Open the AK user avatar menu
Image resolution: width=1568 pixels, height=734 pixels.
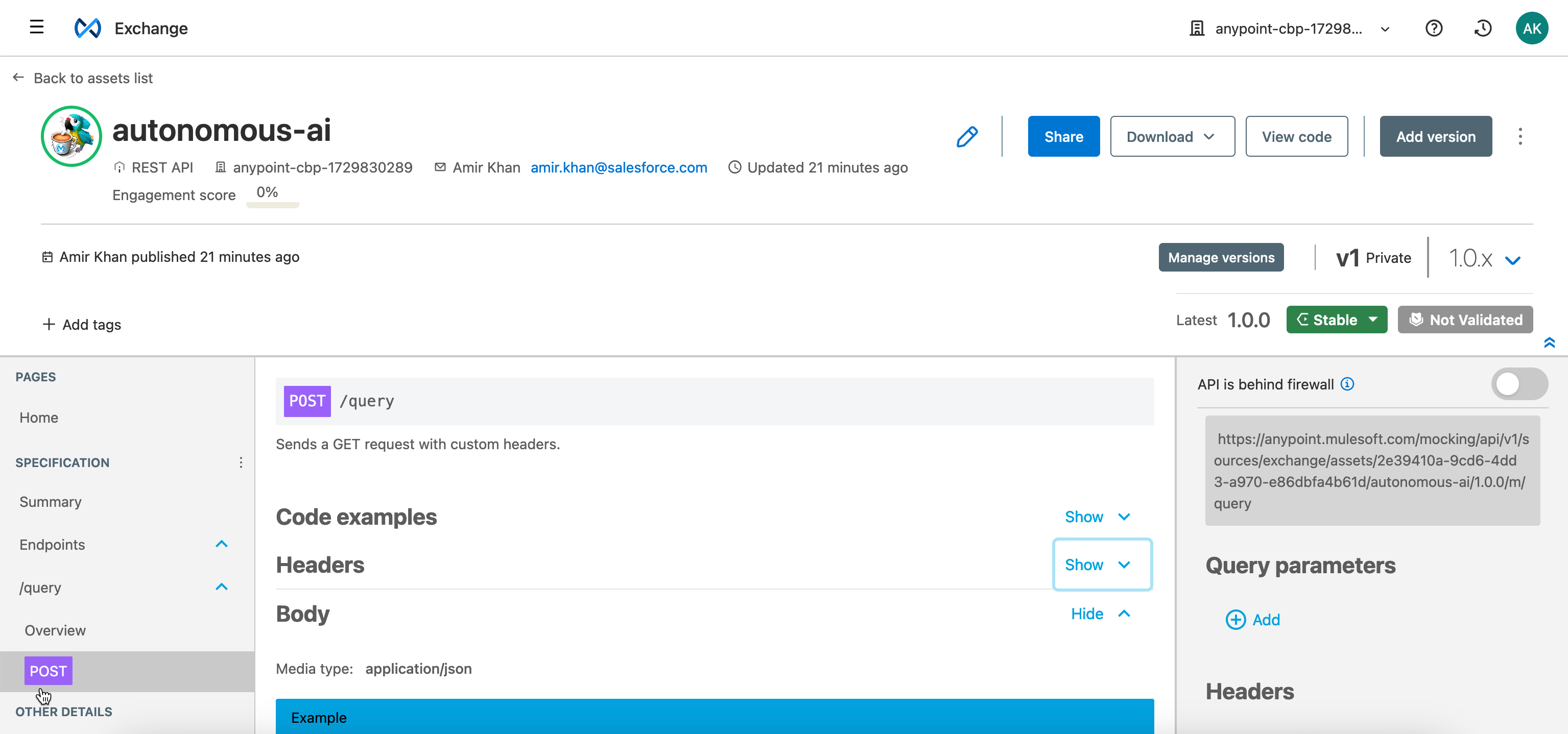coord(1531,28)
